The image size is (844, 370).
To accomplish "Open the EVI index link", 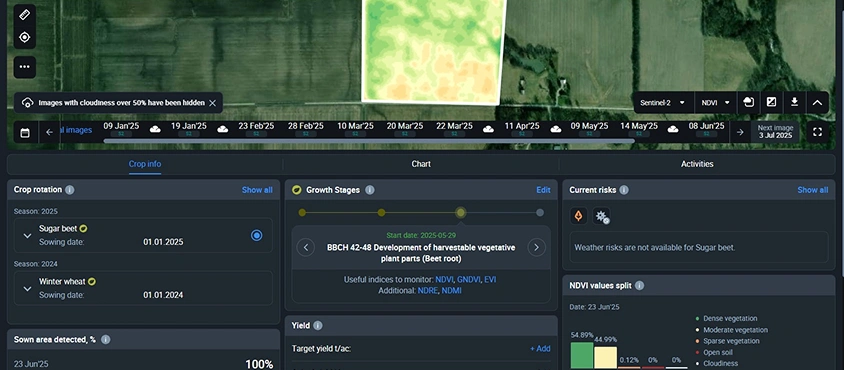I will [490, 280].
